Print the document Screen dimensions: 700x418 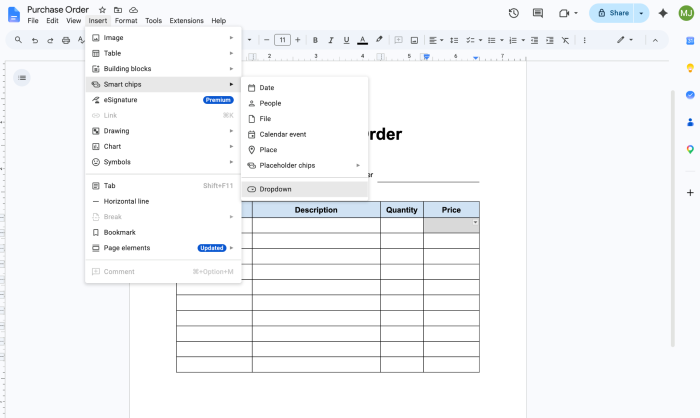tap(66, 40)
